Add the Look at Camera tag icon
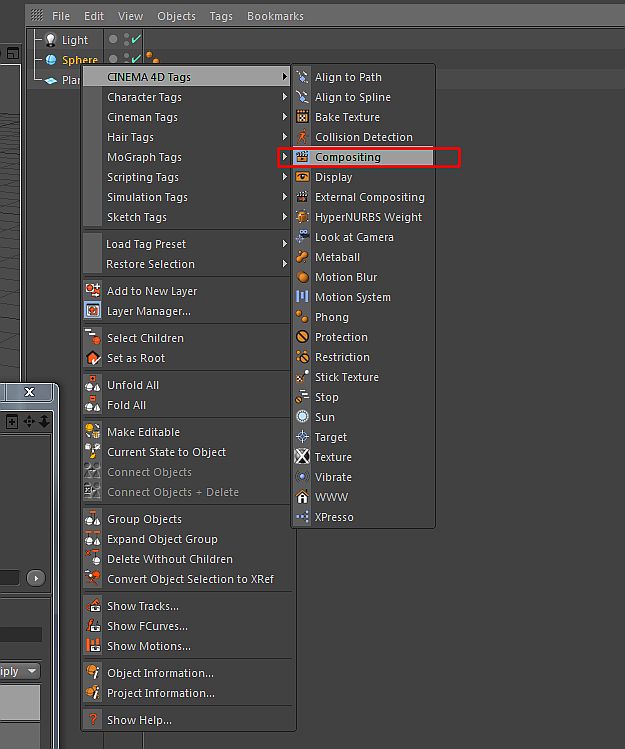Image resolution: width=625 pixels, height=749 pixels. [x=302, y=237]
